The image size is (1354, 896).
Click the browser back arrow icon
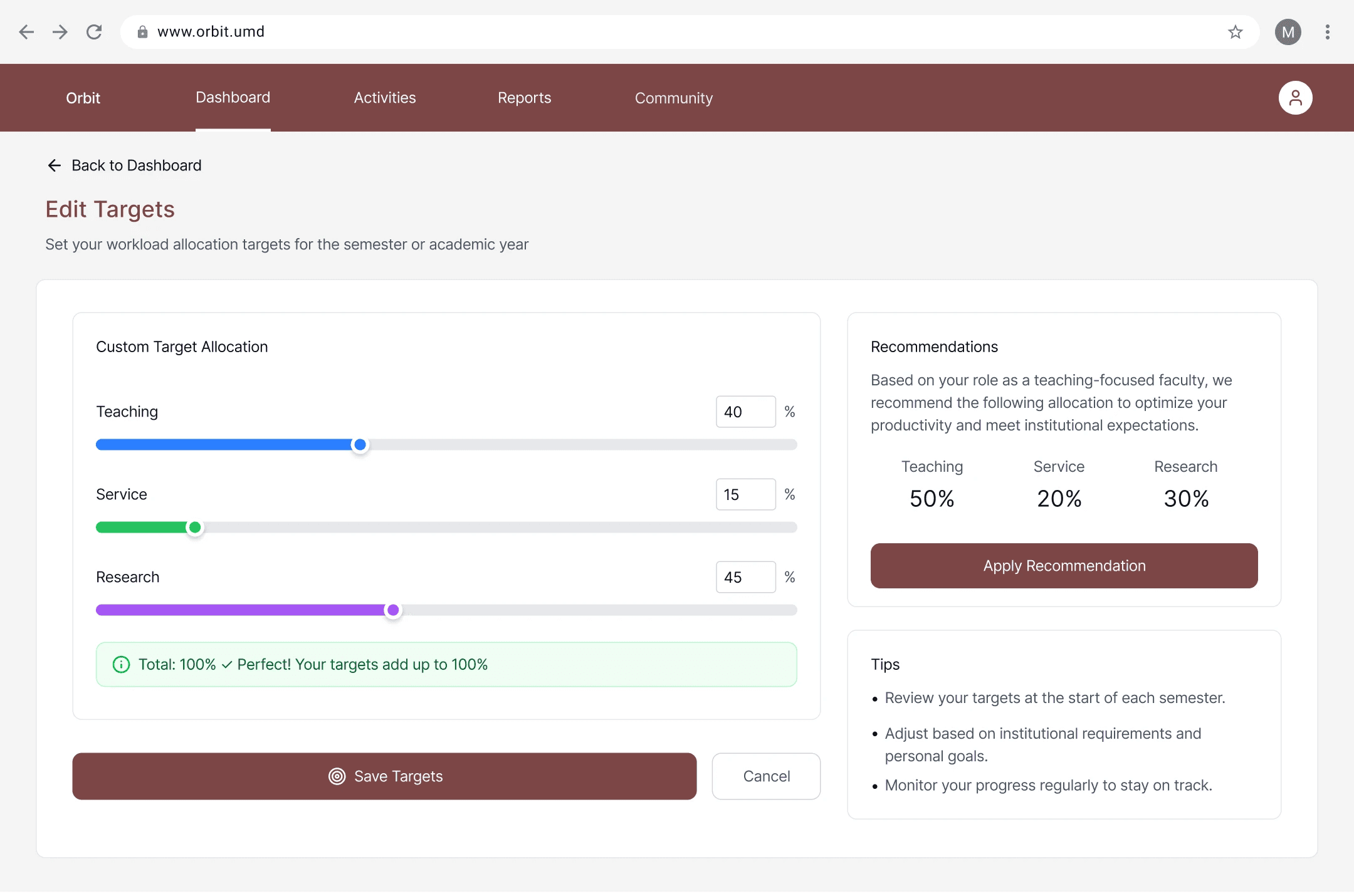[x=26, y=32]
